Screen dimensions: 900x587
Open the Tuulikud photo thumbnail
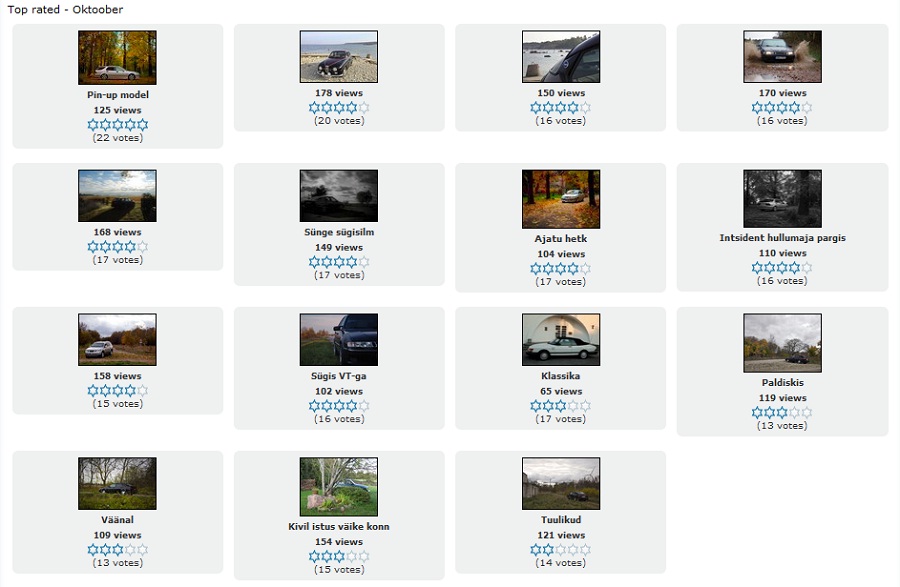click(561, 483)
